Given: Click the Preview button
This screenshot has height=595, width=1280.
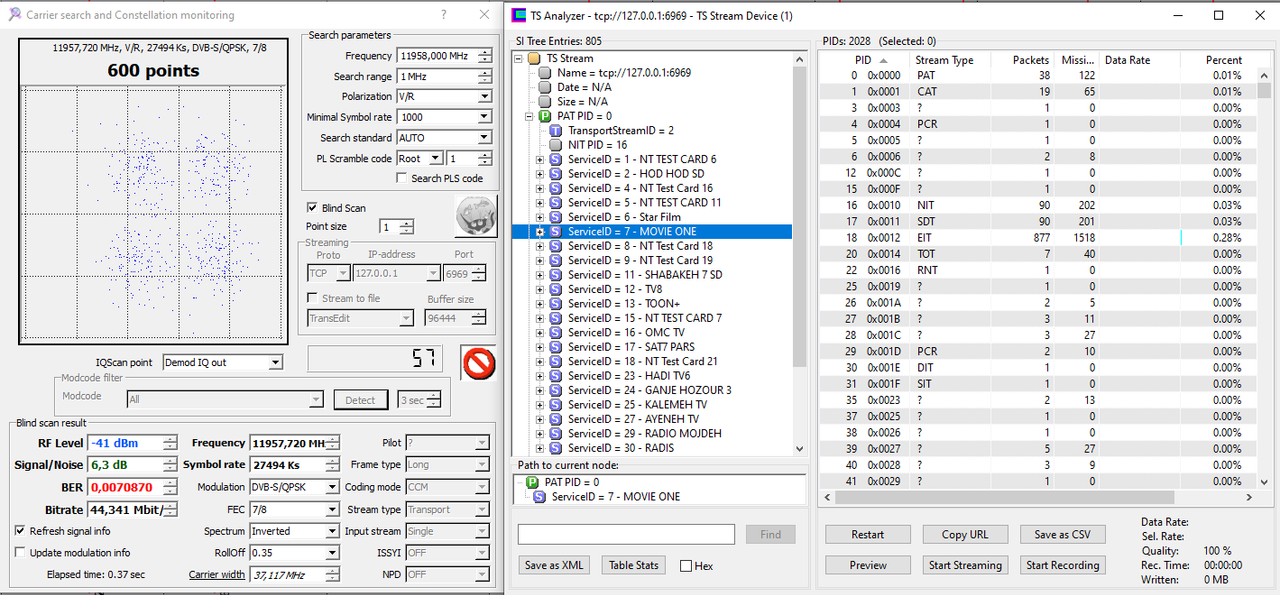Looking at the screenshot, I should (867, 565).
